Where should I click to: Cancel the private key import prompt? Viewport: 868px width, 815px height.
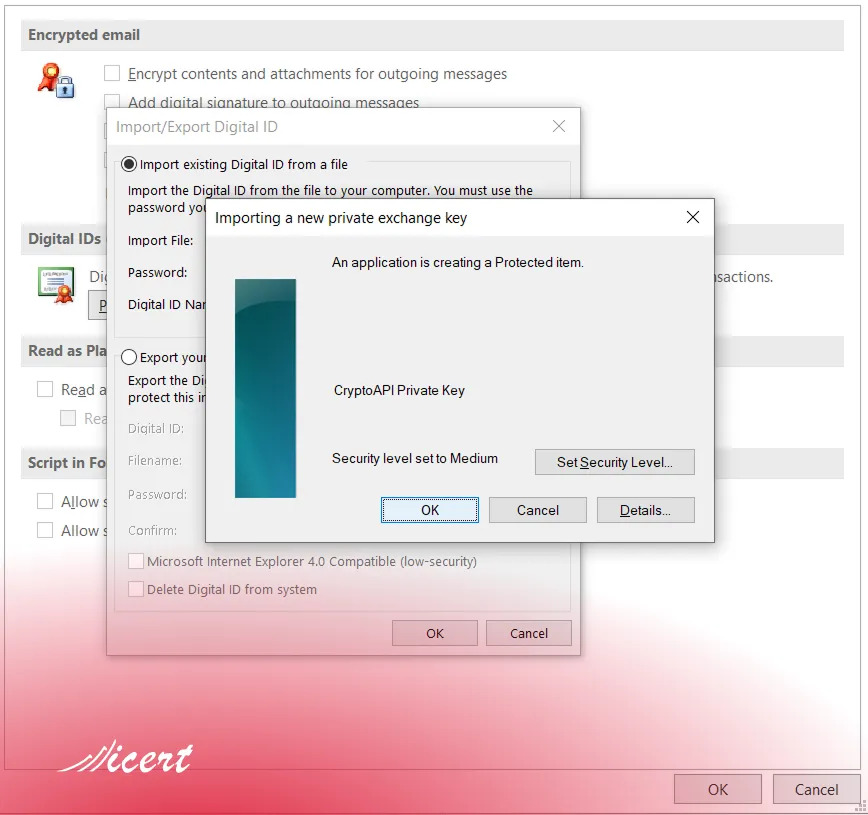(x=537, y=510)
